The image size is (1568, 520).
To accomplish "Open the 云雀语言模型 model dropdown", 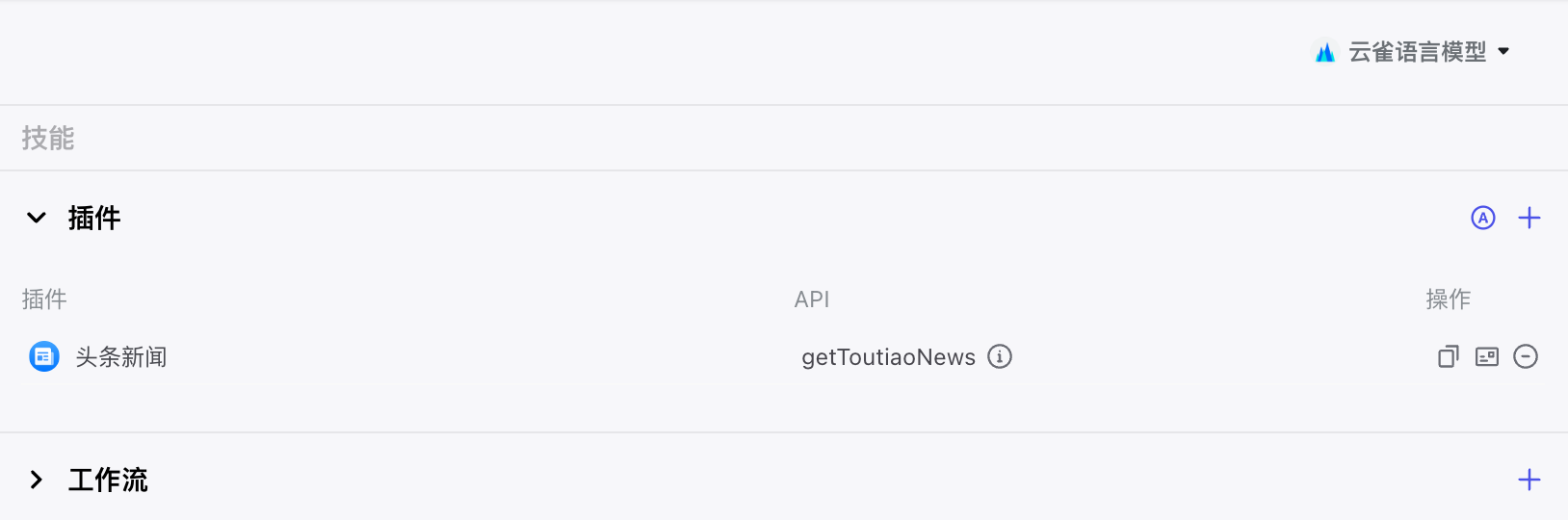I will coord(1412,52).
